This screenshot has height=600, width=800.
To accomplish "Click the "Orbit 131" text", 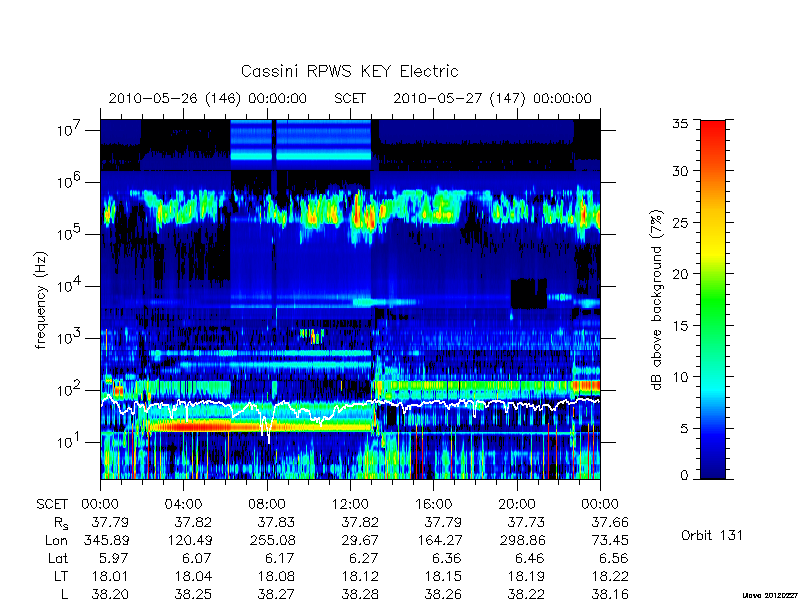I will tap(712, 536).
